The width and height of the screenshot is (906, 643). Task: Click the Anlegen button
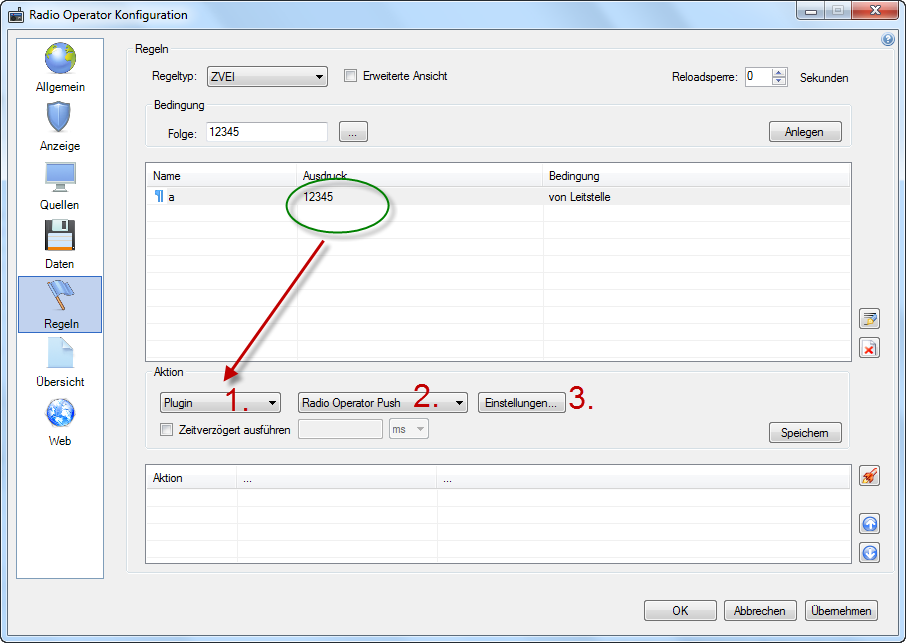pos(805,132)
